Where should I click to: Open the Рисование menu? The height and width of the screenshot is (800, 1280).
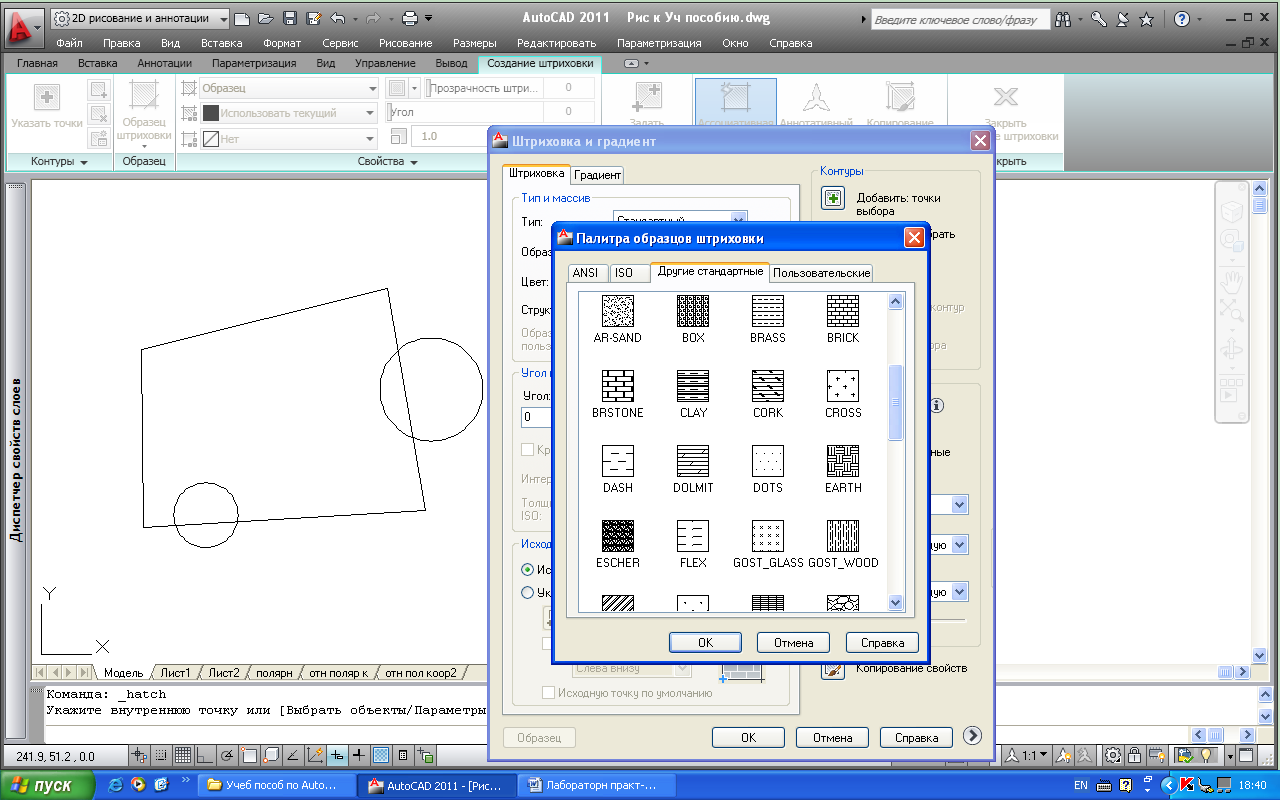pyautogui.click(x=406, y=43)
